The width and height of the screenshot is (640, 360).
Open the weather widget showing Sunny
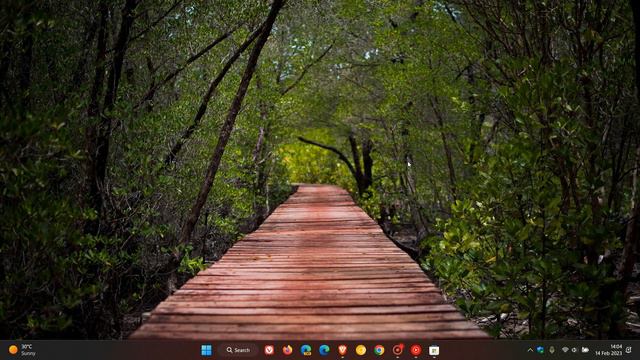22,350
